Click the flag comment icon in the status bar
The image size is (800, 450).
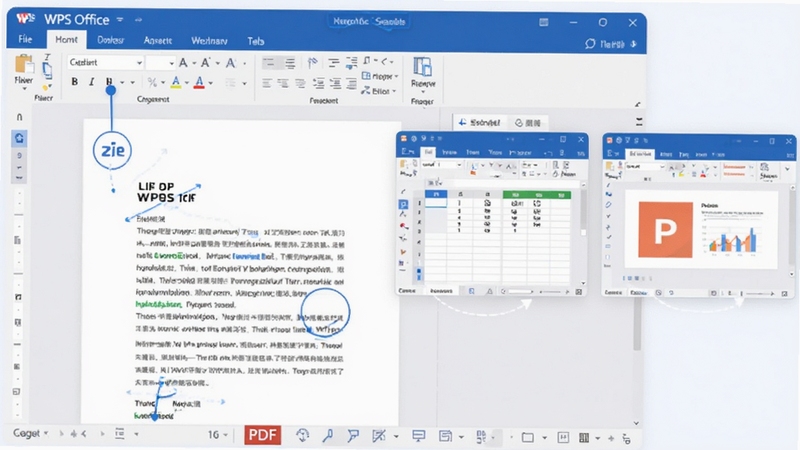pos(353,435)
